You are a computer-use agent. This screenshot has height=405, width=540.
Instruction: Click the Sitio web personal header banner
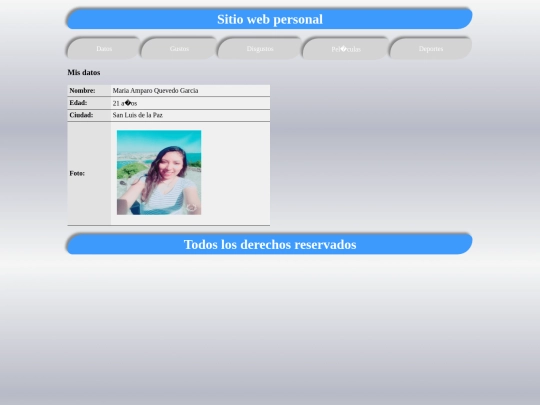coord(270,19)
